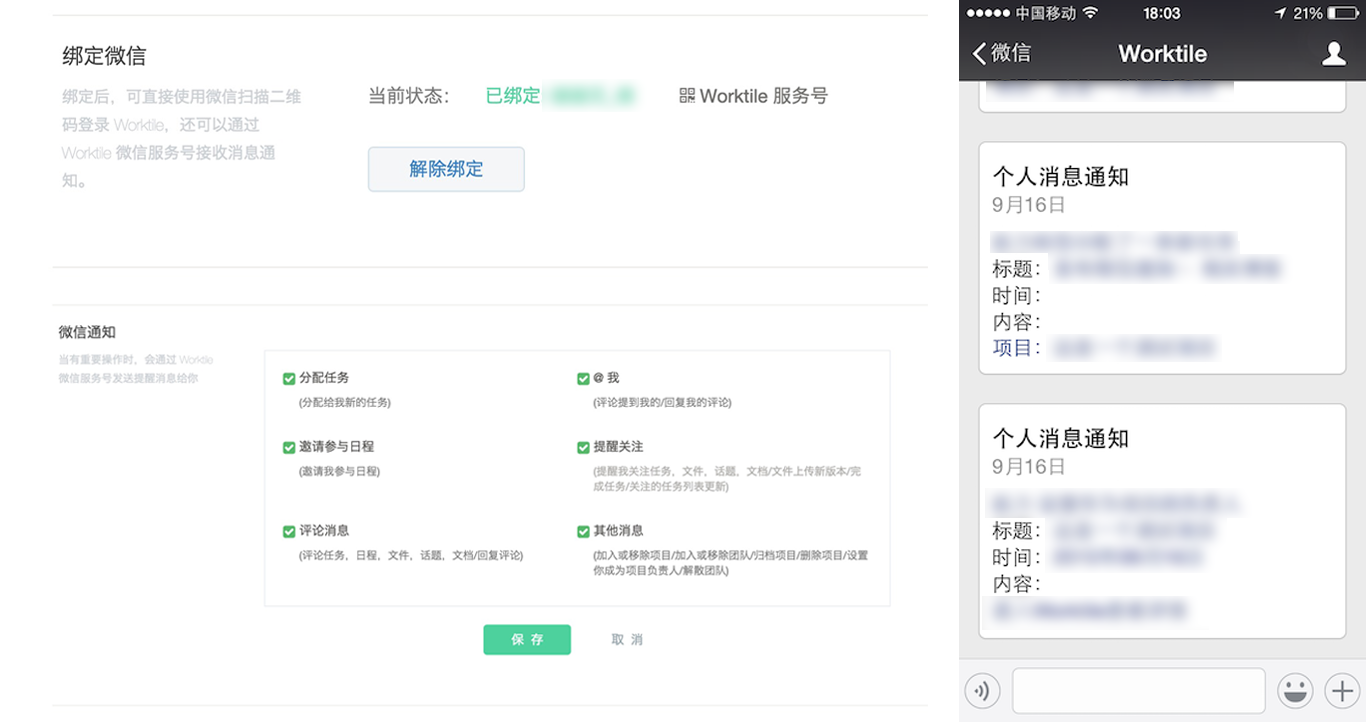This screenshot has height=722, width=1366.
Task: Open the plus attachments icon in chat bar
Action: (x=1342, y=691)
